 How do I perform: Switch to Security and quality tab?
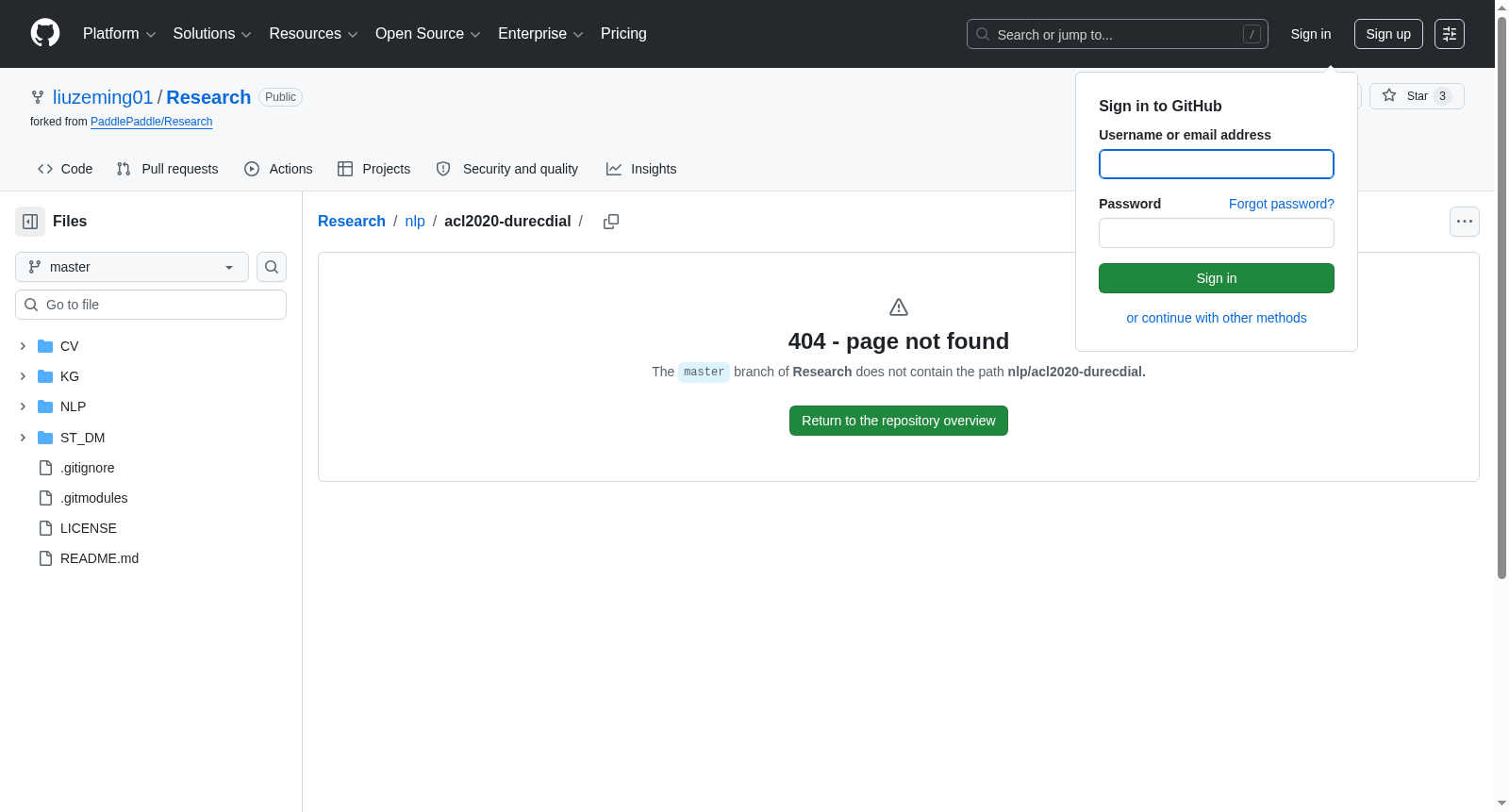coord(507,169)
